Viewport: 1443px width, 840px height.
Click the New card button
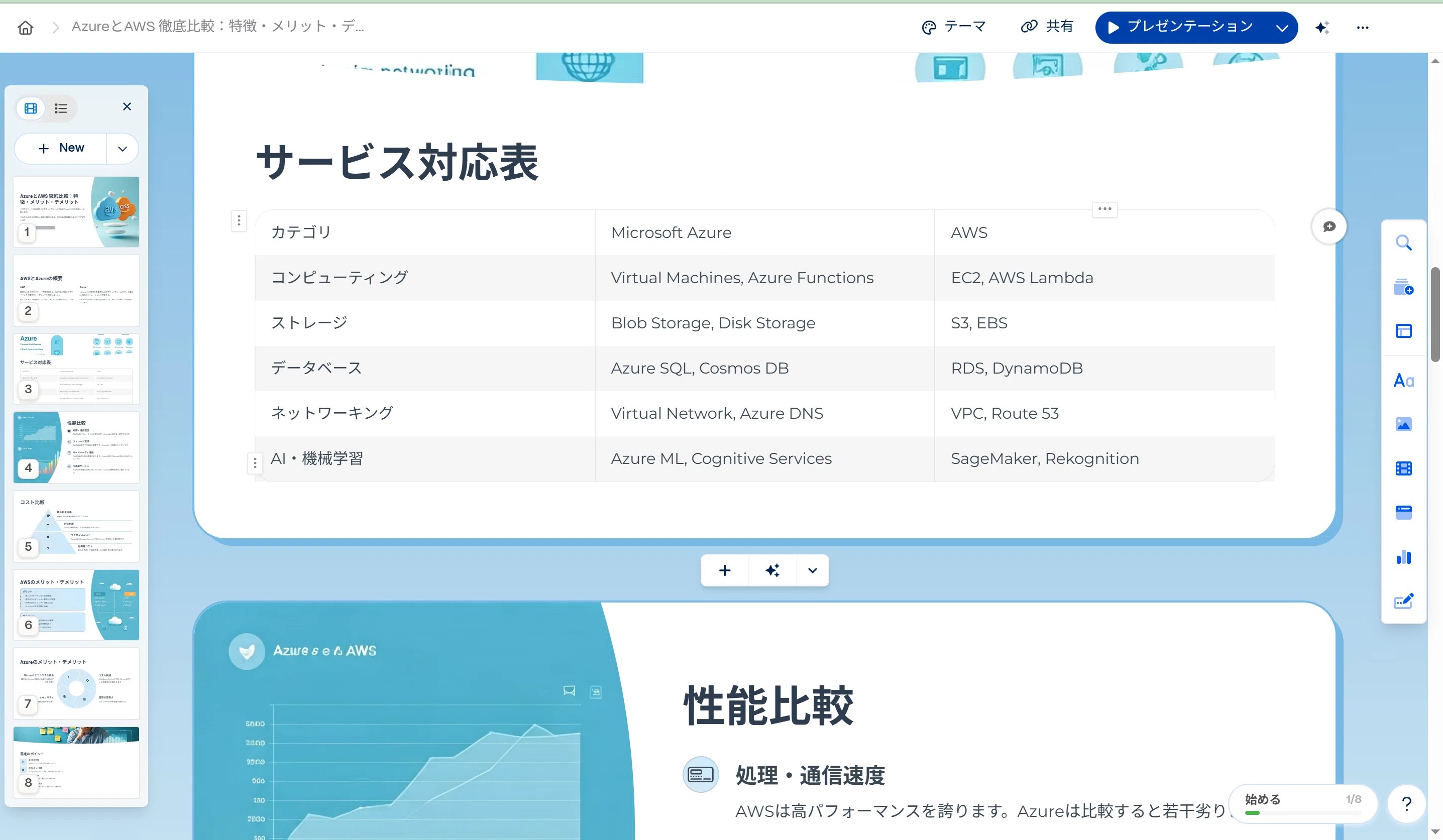(x=61, y=148)
